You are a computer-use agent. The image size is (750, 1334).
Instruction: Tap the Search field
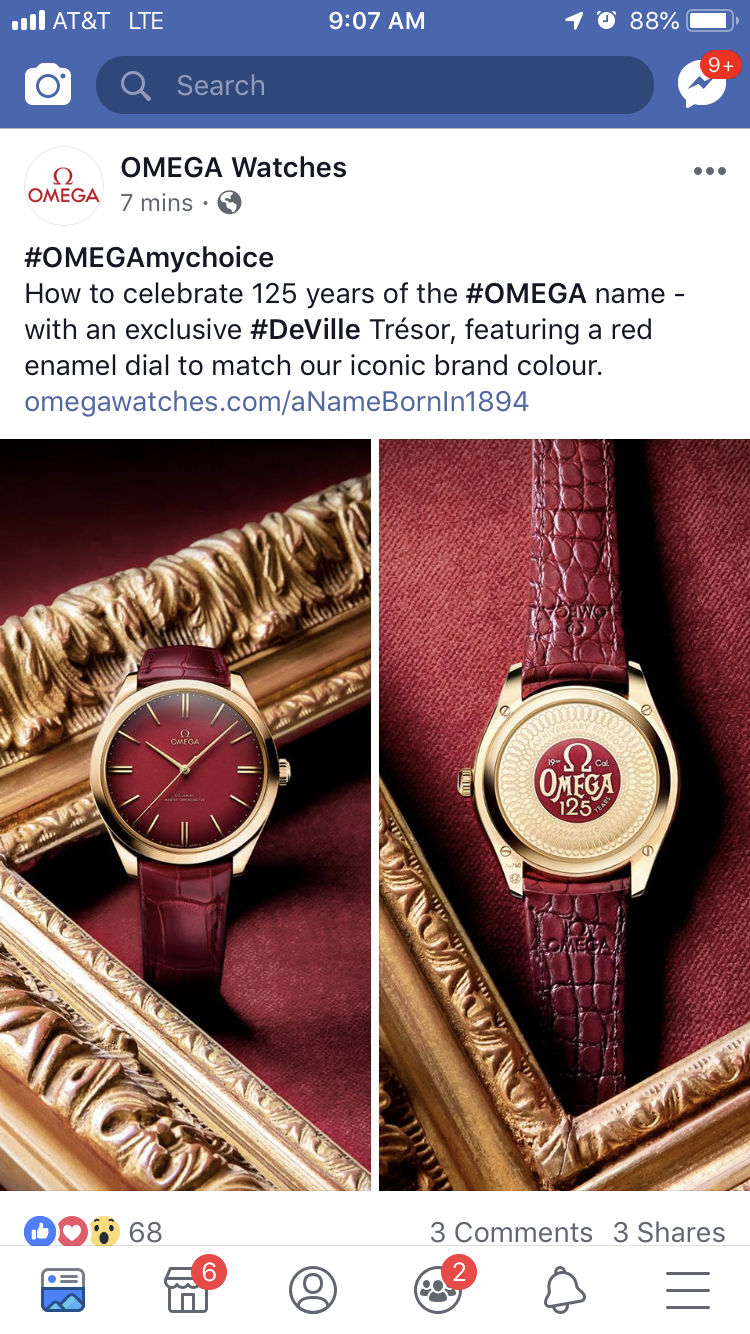(374, 85)
